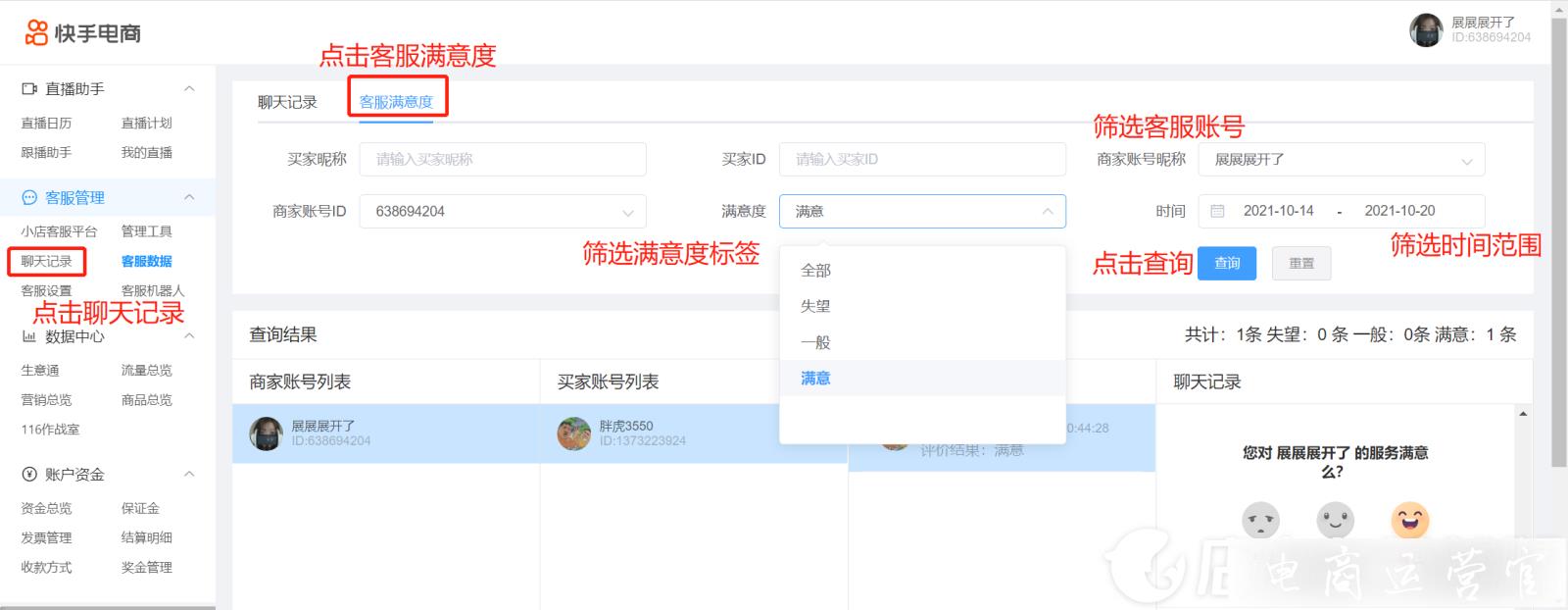Switch to the 聊天记录 tab

[x=287, y=102]
